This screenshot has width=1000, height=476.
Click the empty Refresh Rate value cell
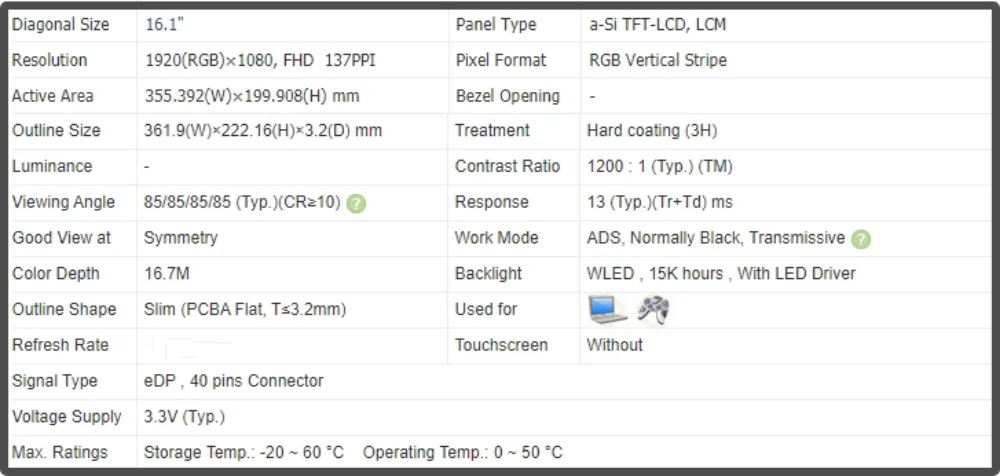coord(292,346)
